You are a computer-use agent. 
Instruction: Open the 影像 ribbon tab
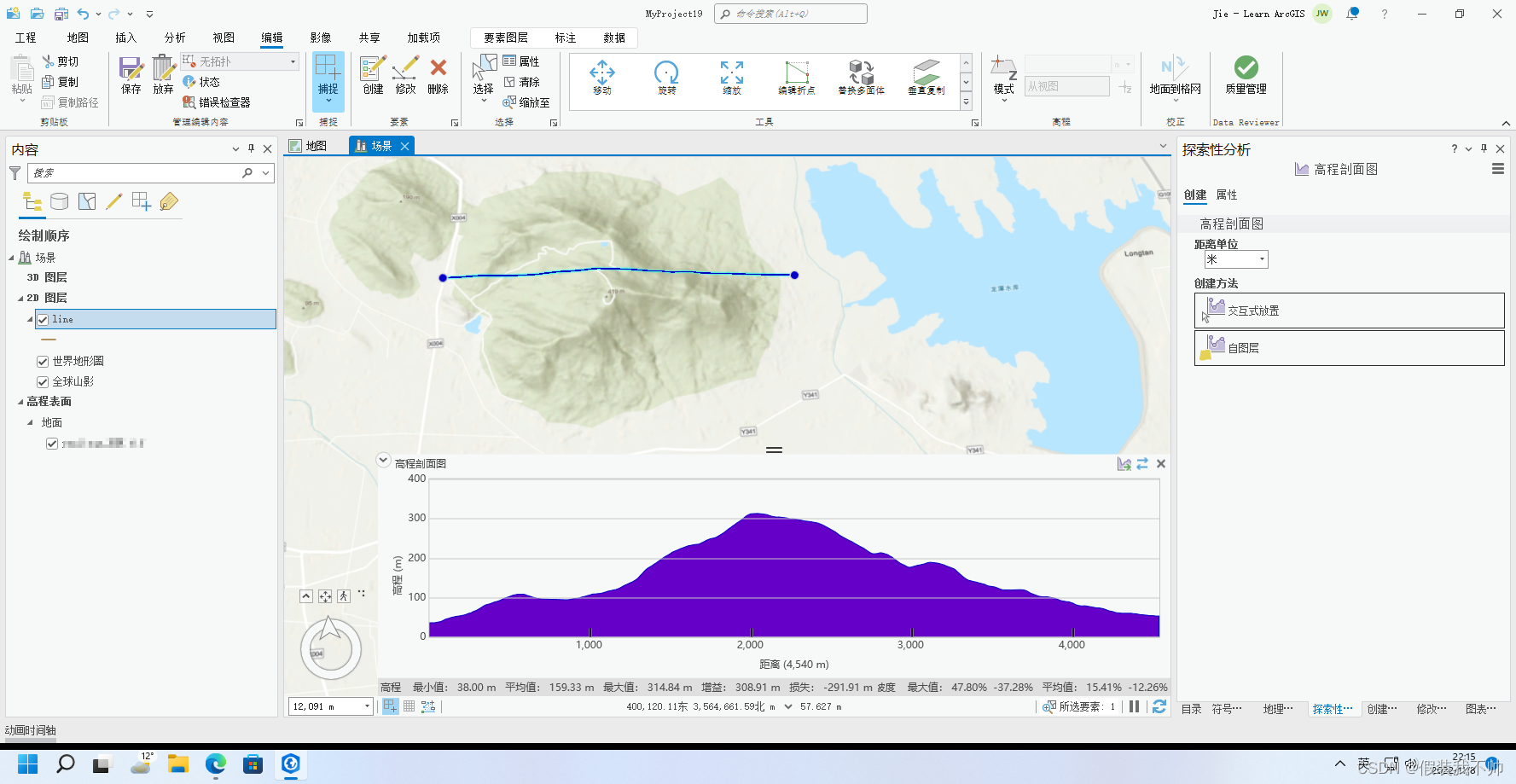[321, 38]
